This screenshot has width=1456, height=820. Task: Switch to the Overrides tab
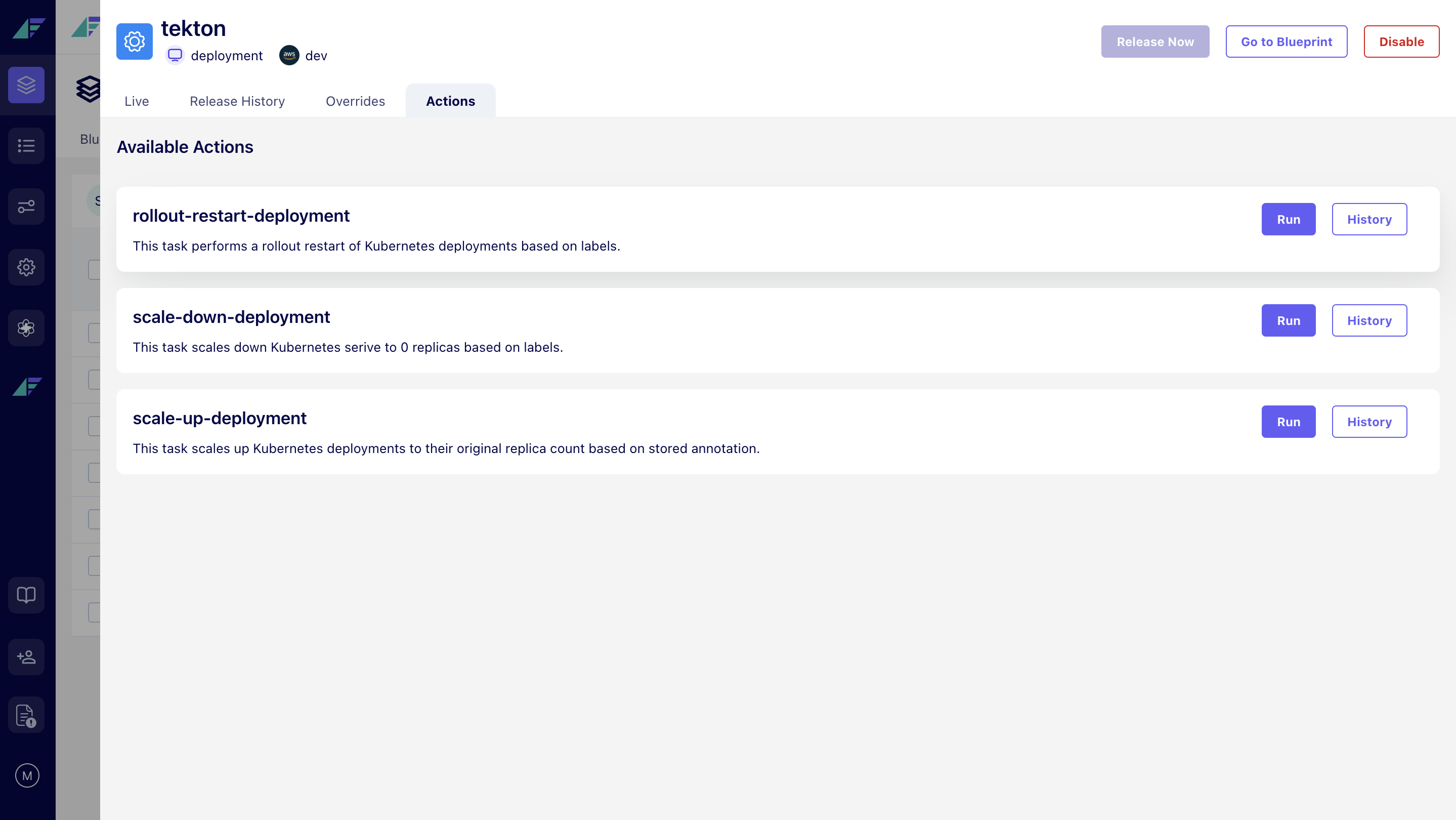355,101
